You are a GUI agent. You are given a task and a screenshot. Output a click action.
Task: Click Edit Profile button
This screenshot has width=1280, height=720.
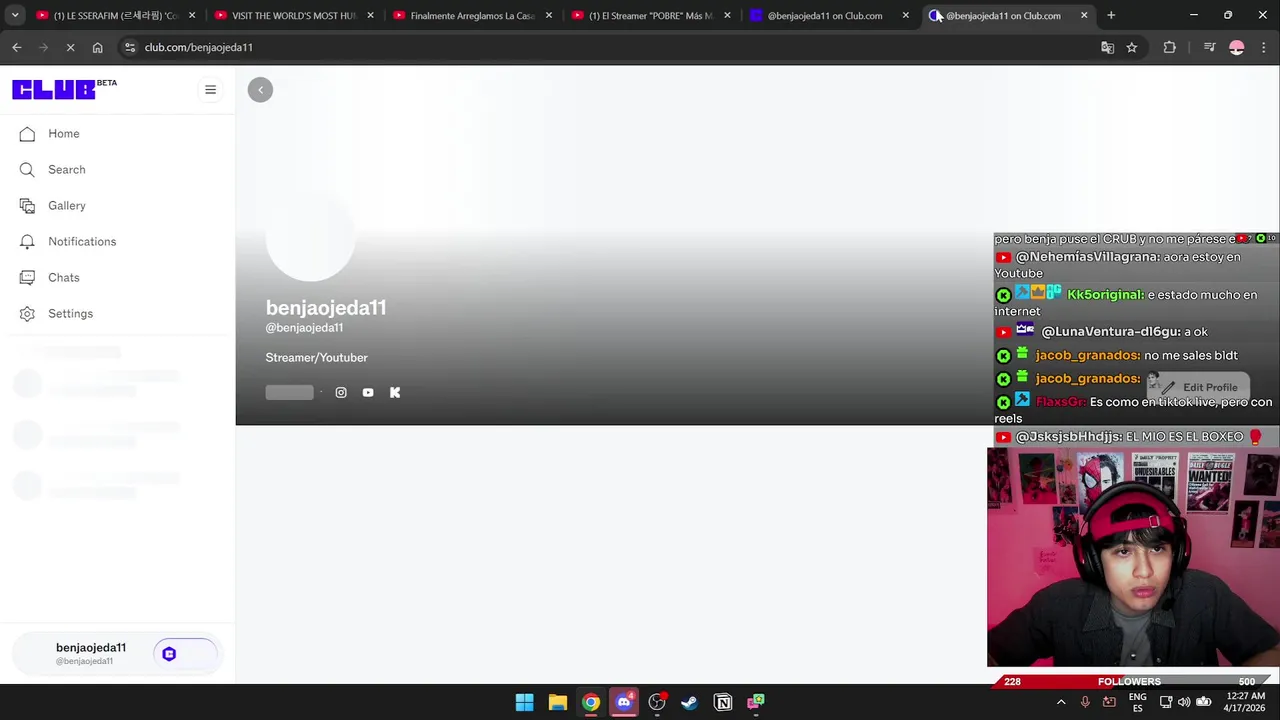click(x=1199, y=387)
